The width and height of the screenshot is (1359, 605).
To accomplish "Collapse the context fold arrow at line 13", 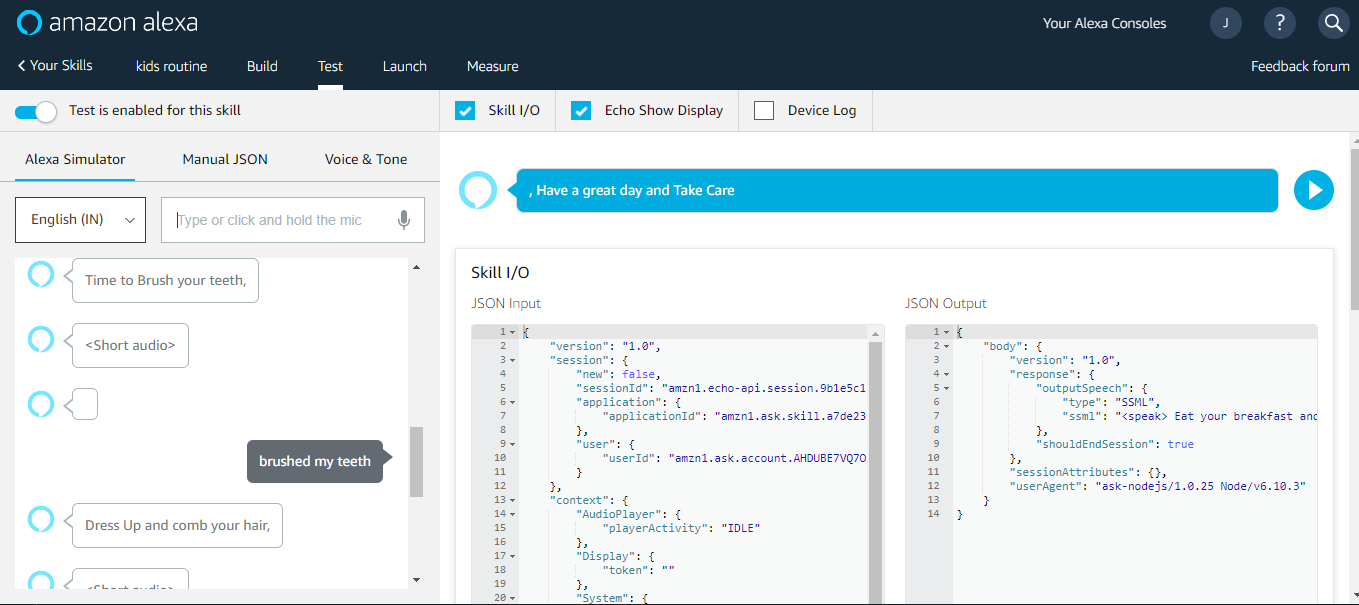I will [x=513, y=500].
